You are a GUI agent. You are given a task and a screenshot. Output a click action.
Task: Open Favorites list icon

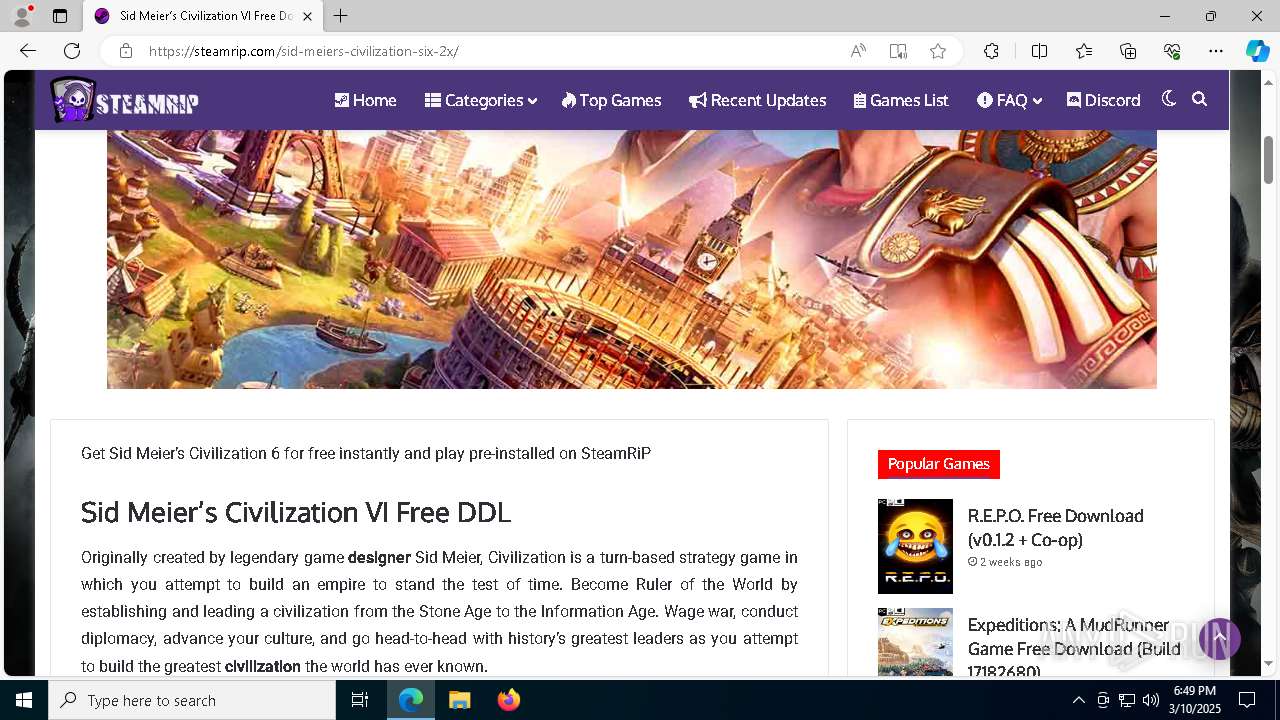pos(1084,51)
